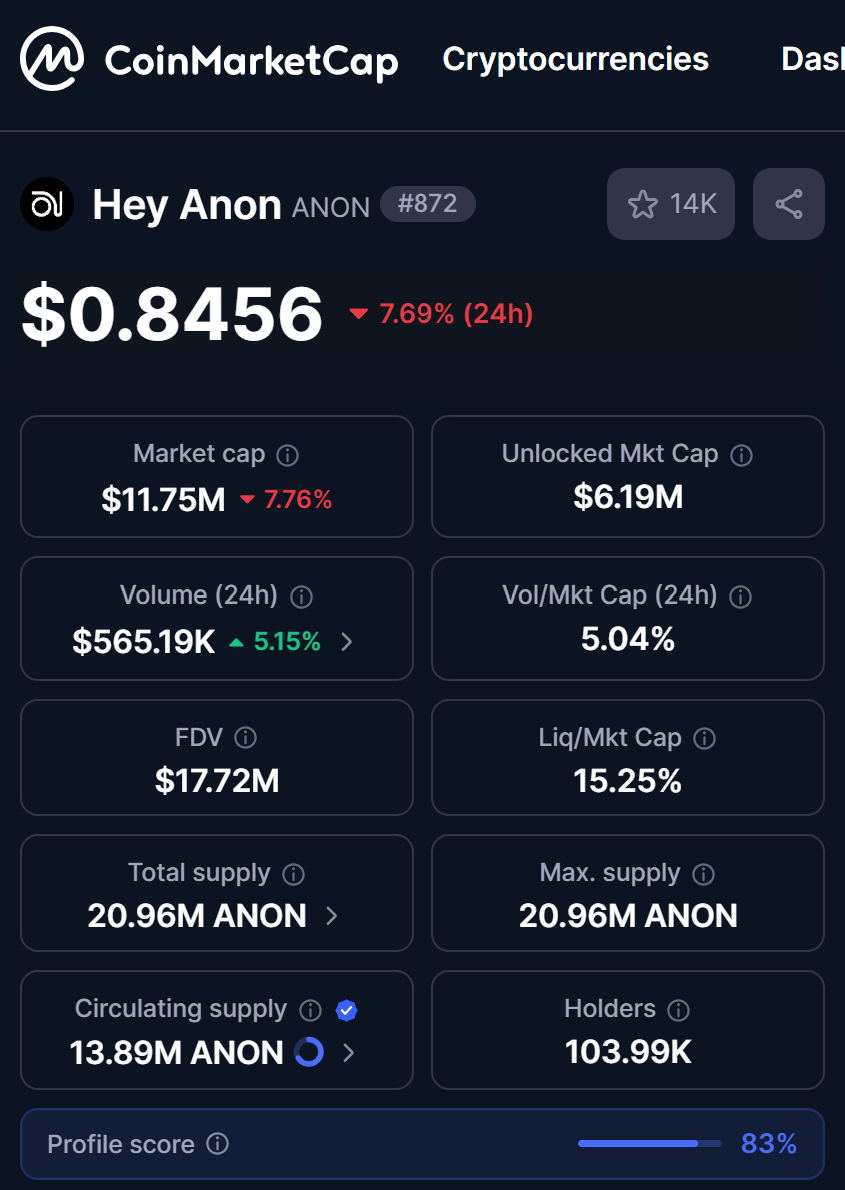Expand the Total supply chevron
845x1190 pixels.
[332, 915]
